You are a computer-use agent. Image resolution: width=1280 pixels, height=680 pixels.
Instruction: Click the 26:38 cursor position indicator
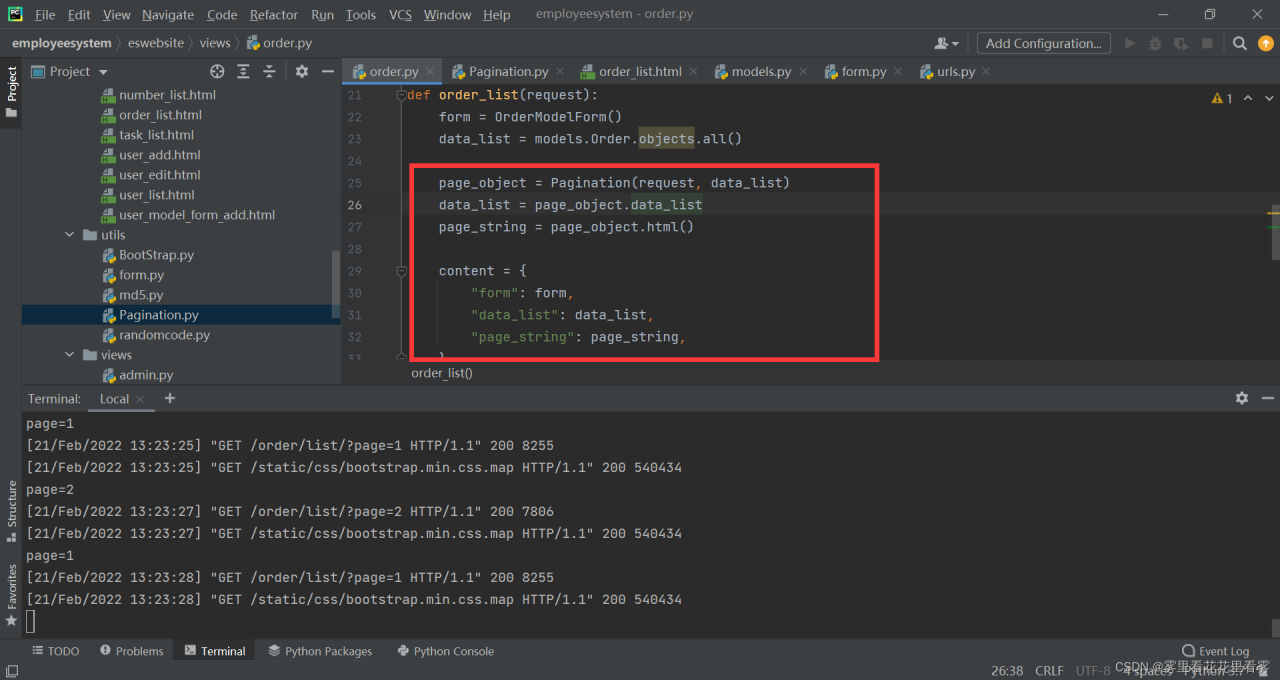(x=1007, y=670)
